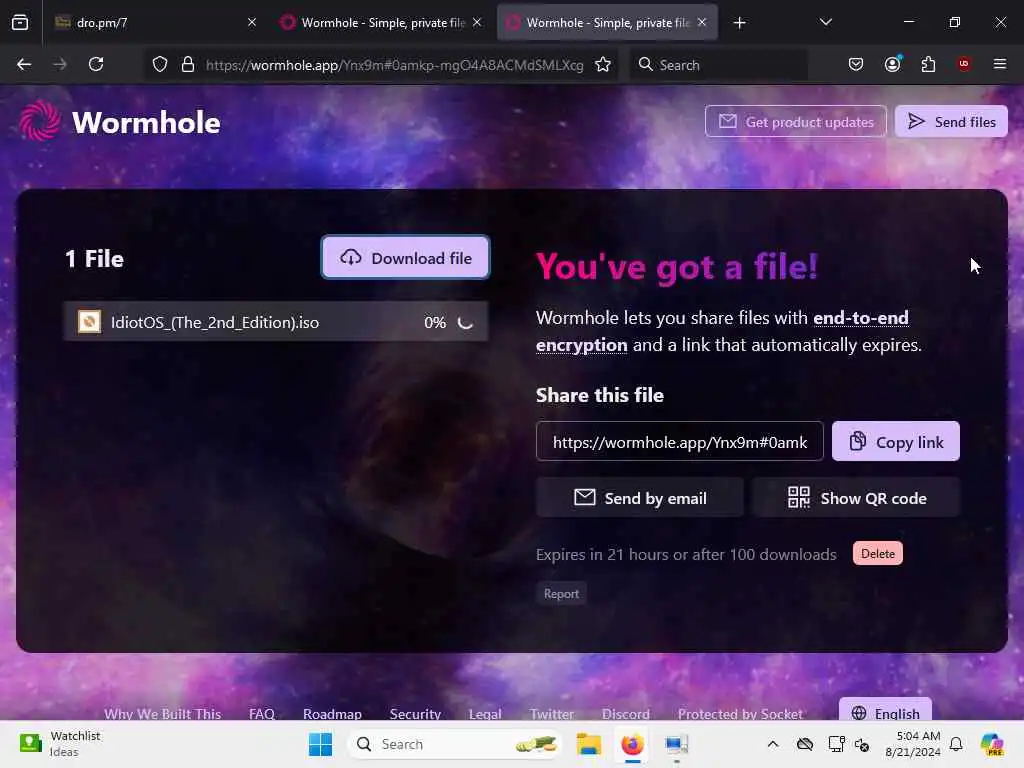Click the muted volume tray icon

862,744
